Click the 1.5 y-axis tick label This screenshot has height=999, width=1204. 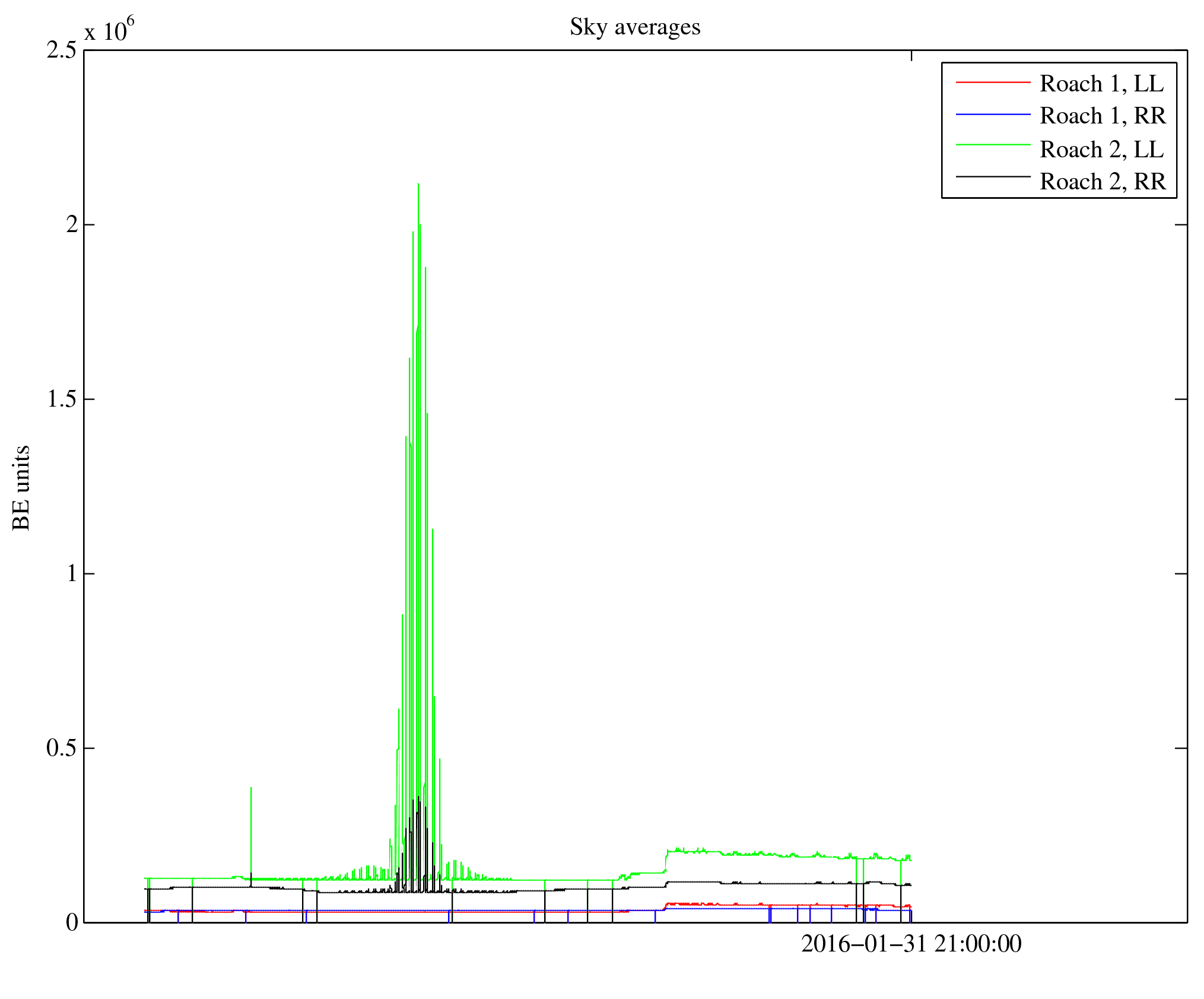point(62,399)
